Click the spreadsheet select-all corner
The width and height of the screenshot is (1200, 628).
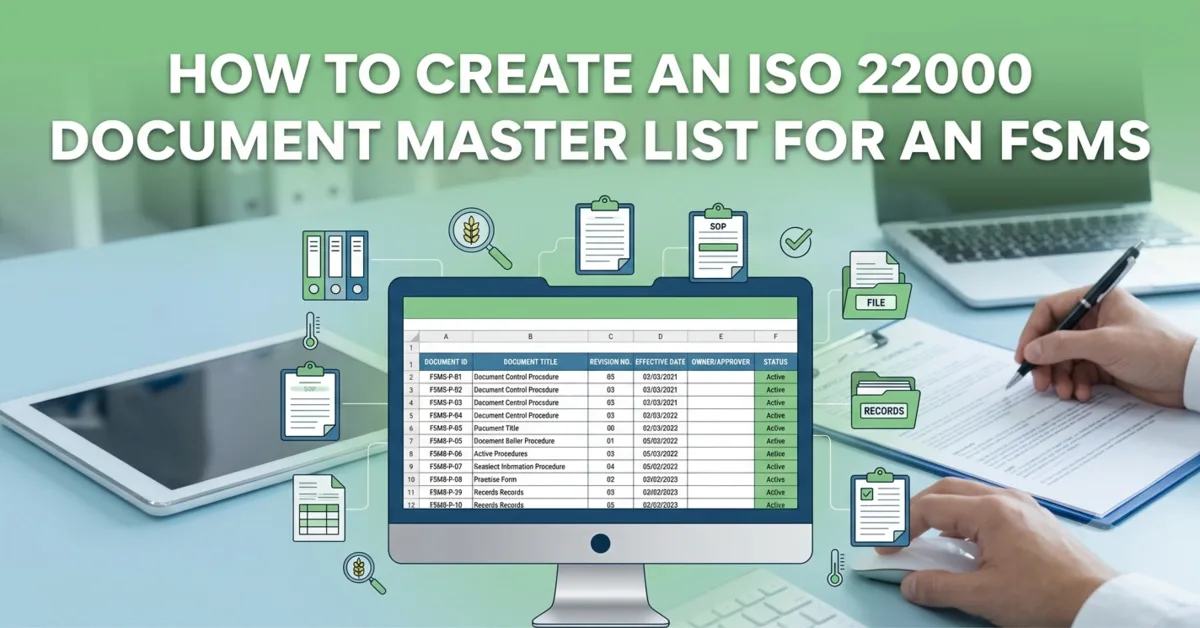point(411,337)
